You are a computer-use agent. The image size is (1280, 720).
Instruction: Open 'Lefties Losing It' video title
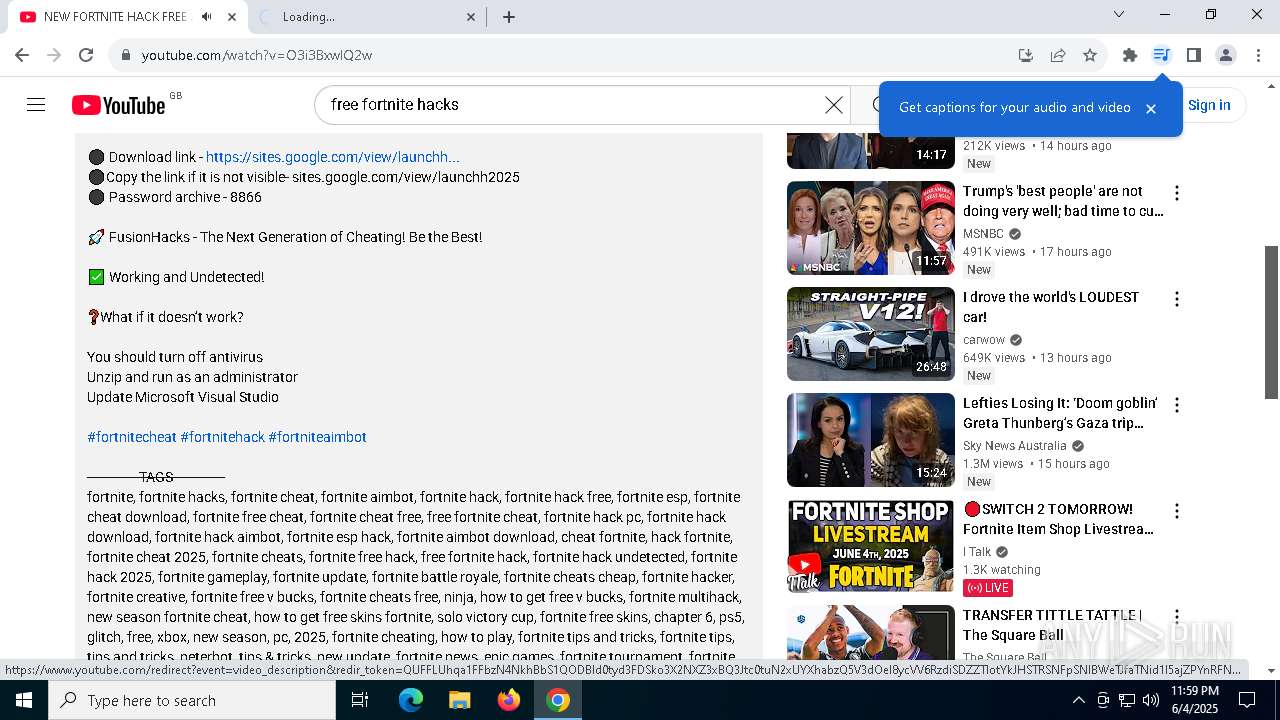1060,413
